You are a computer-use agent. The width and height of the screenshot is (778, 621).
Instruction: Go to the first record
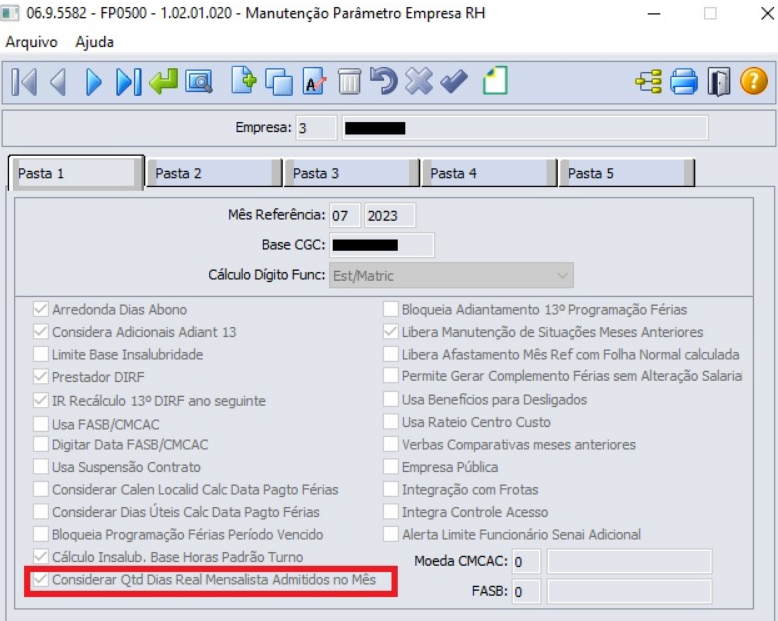24,82
